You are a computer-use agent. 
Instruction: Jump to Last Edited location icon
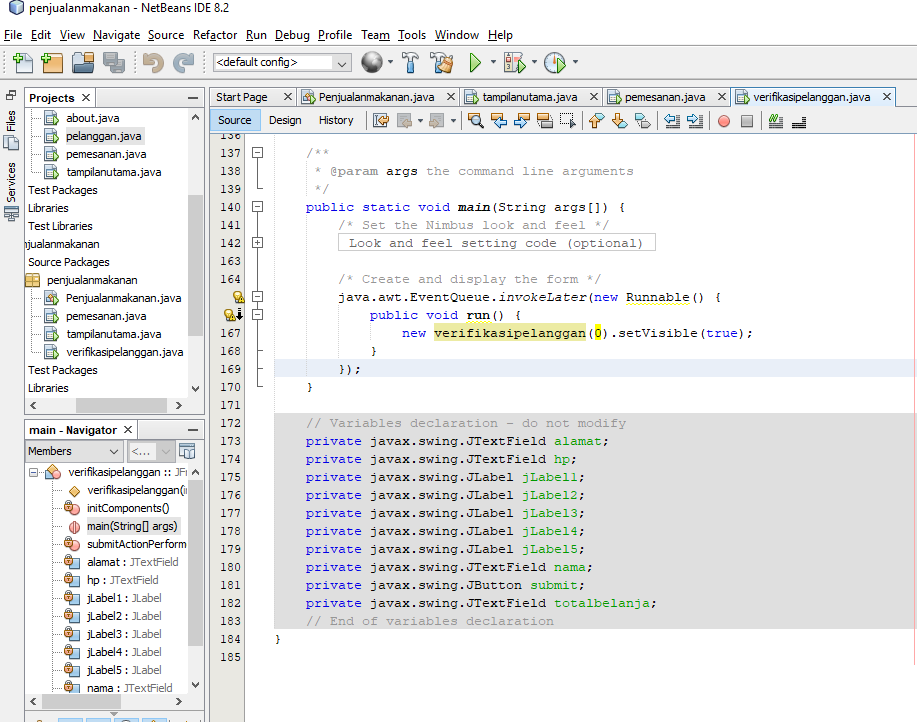pos(383,119)
